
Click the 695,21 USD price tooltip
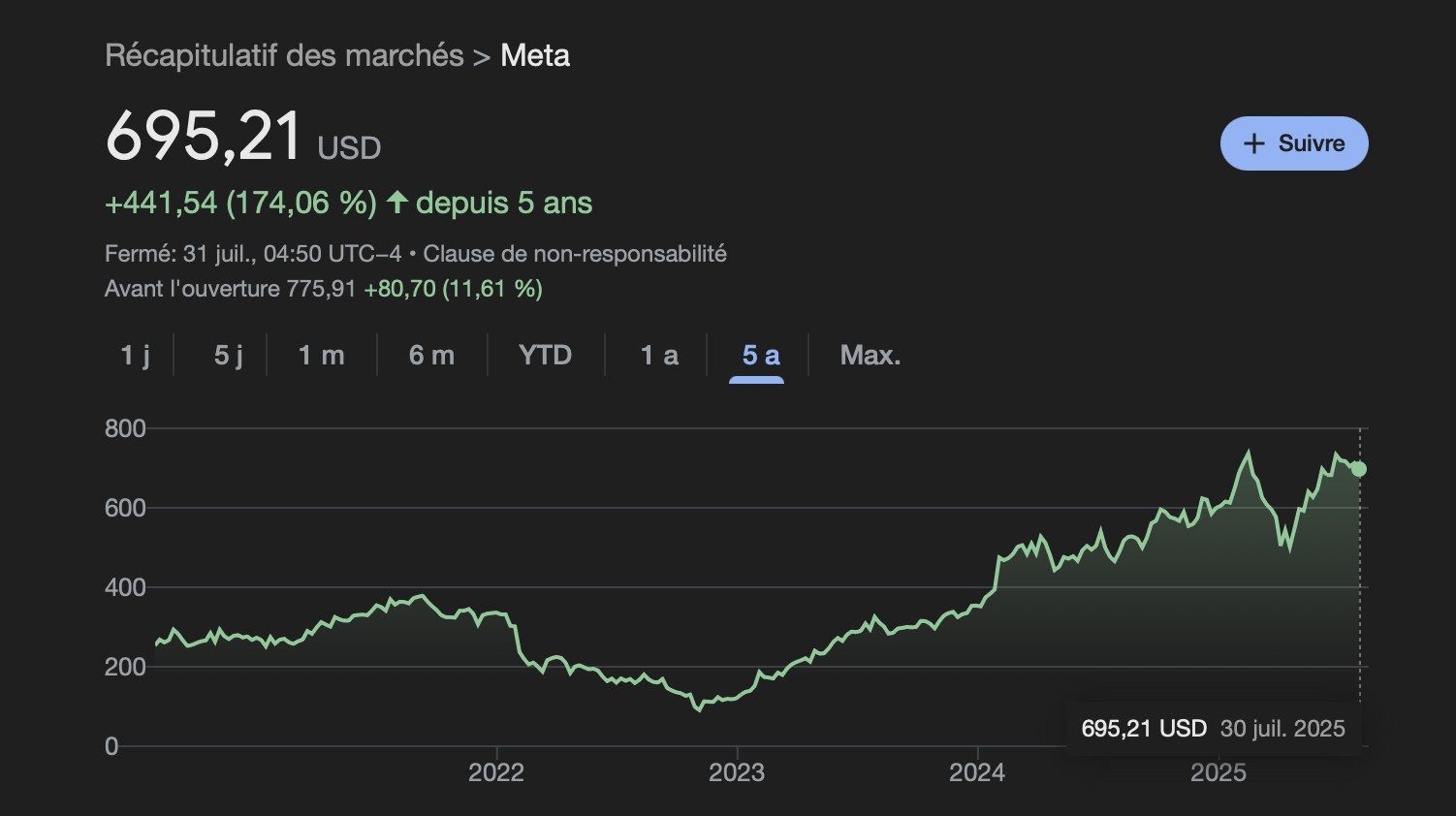pyautogui.click(x=1213, y=729)
